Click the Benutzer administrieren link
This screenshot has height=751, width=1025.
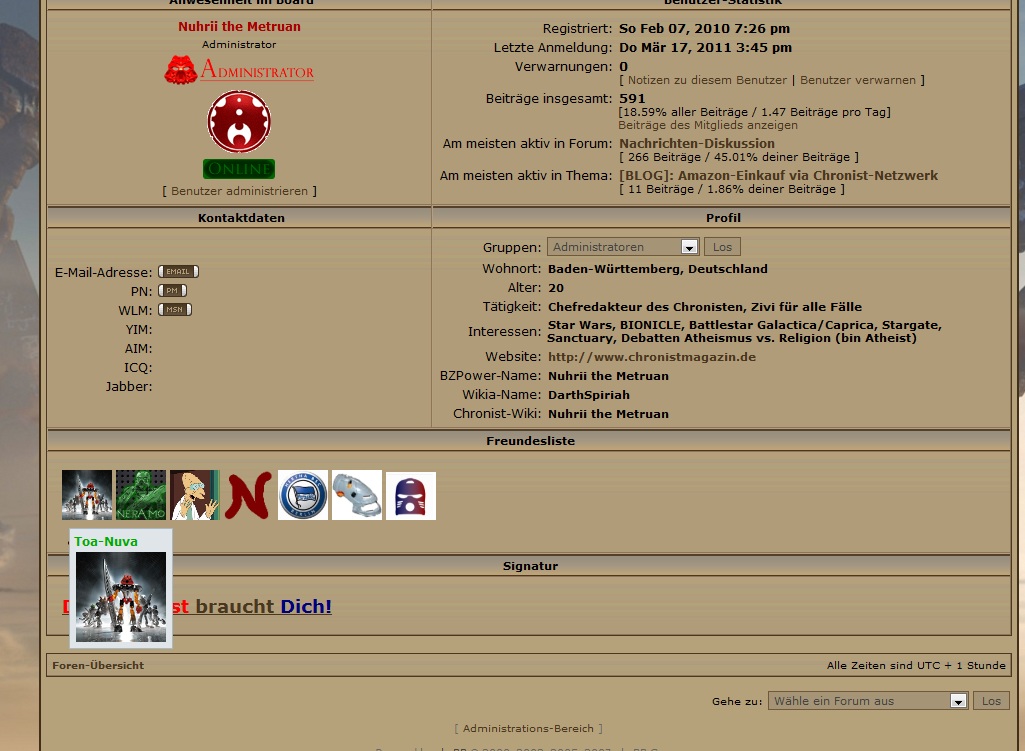[239, 191]
